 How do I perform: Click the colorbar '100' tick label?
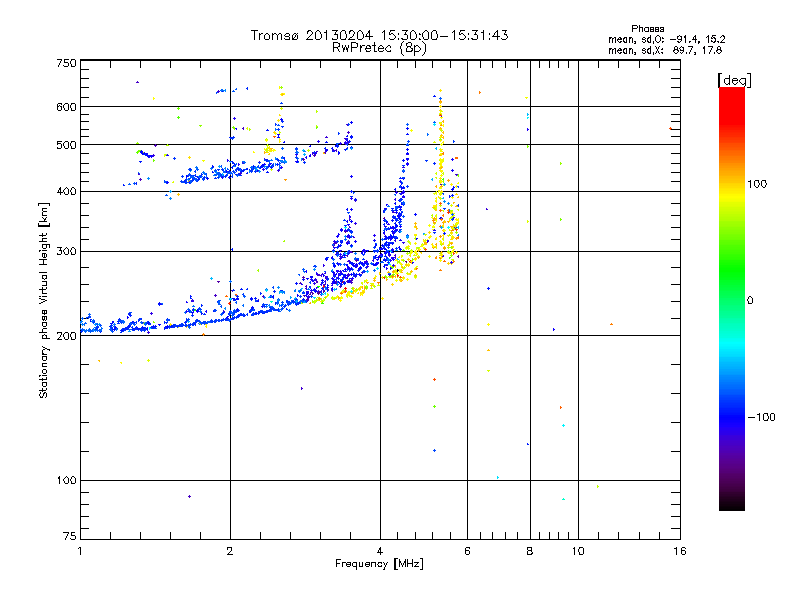757,184
